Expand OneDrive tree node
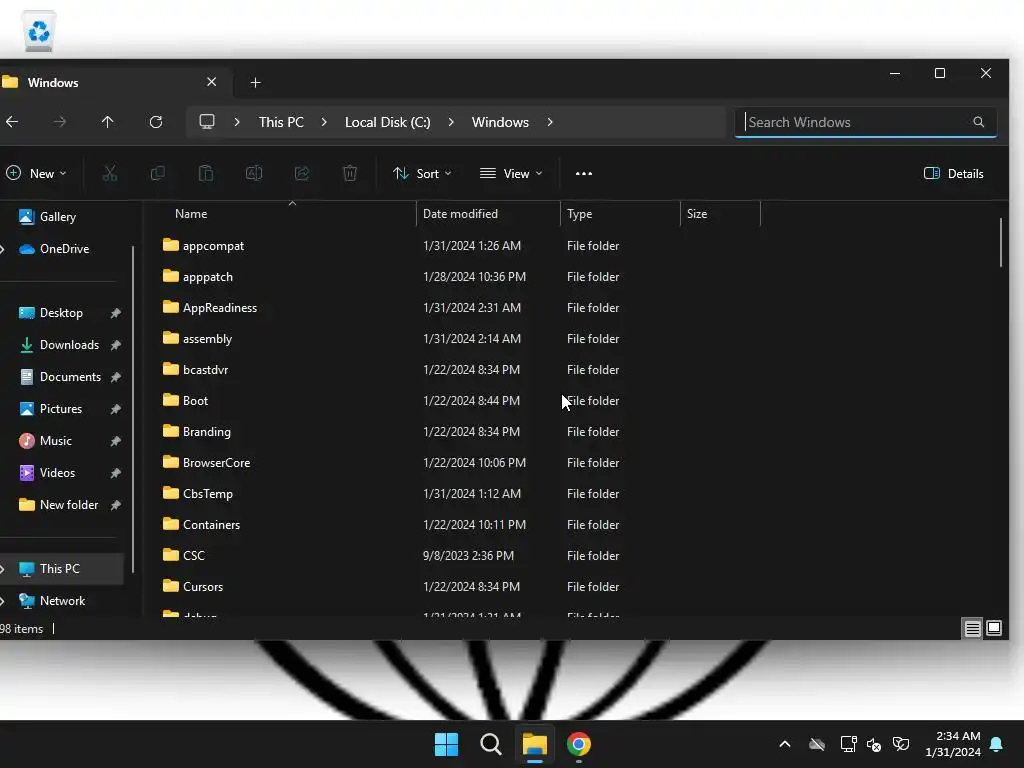Image resolution: width=1024 pixels, height=768 pixels. tap(3, 249)
